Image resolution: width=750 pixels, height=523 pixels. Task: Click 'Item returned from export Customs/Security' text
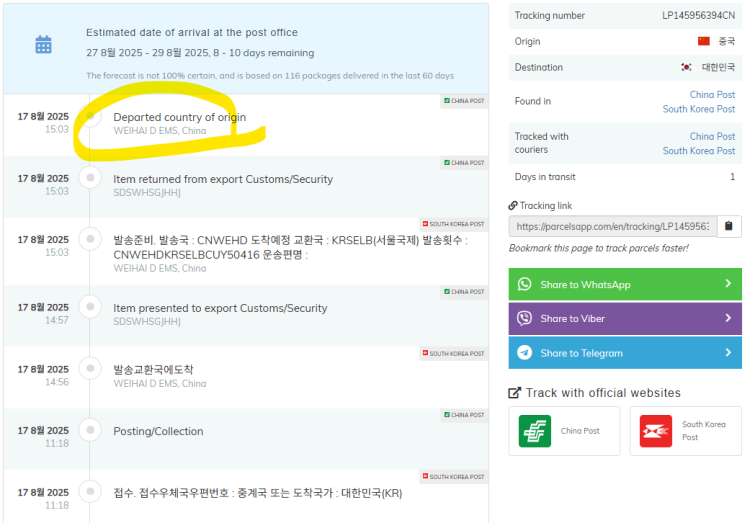(223, 179)
